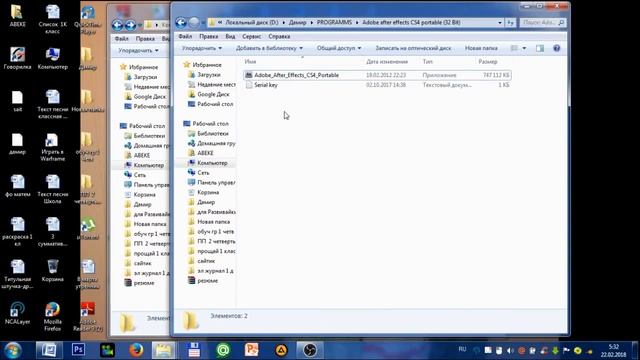The image size is (640, 360).
Task: Open the Файл menu in front window
Action: tap(185, 36)
